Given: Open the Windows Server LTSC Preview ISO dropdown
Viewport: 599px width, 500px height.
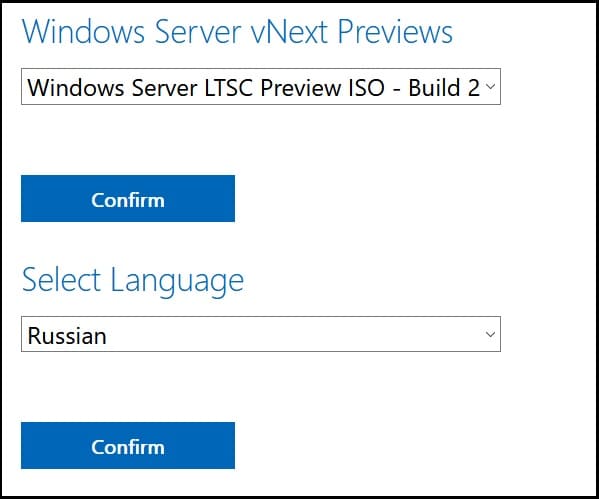Looking at the screenshot, I should pyautogui.click(x=261, y=86).
